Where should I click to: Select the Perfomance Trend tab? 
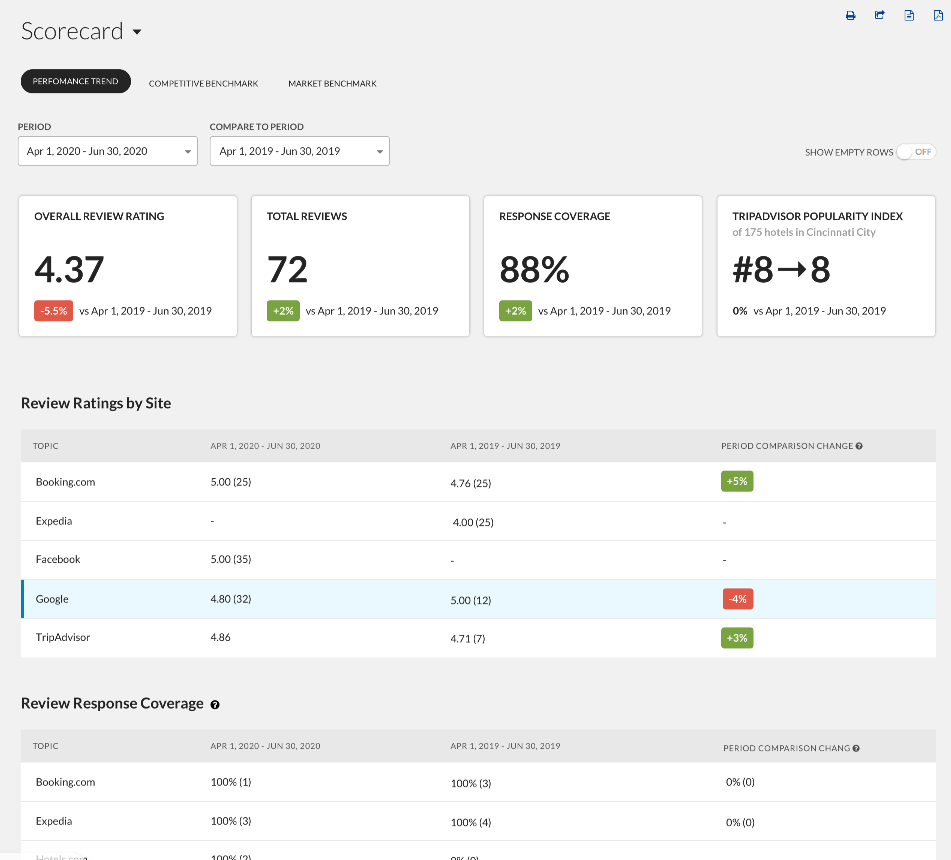point(76,81)
